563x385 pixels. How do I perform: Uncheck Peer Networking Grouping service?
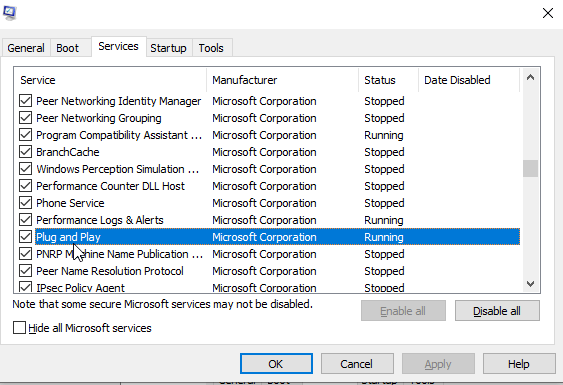pyautogui.click(x=25, y=118)
